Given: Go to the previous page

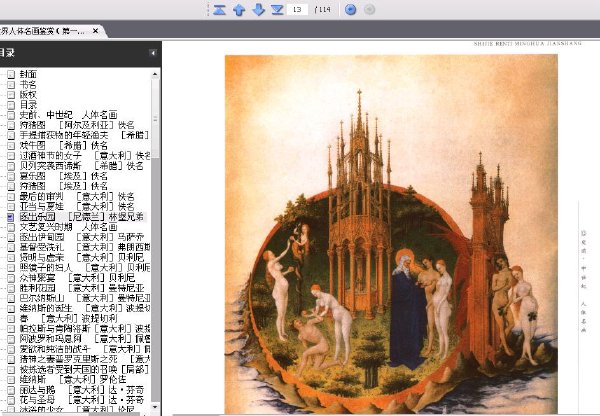Looking at the screenshot, I should tap(239, 10).
